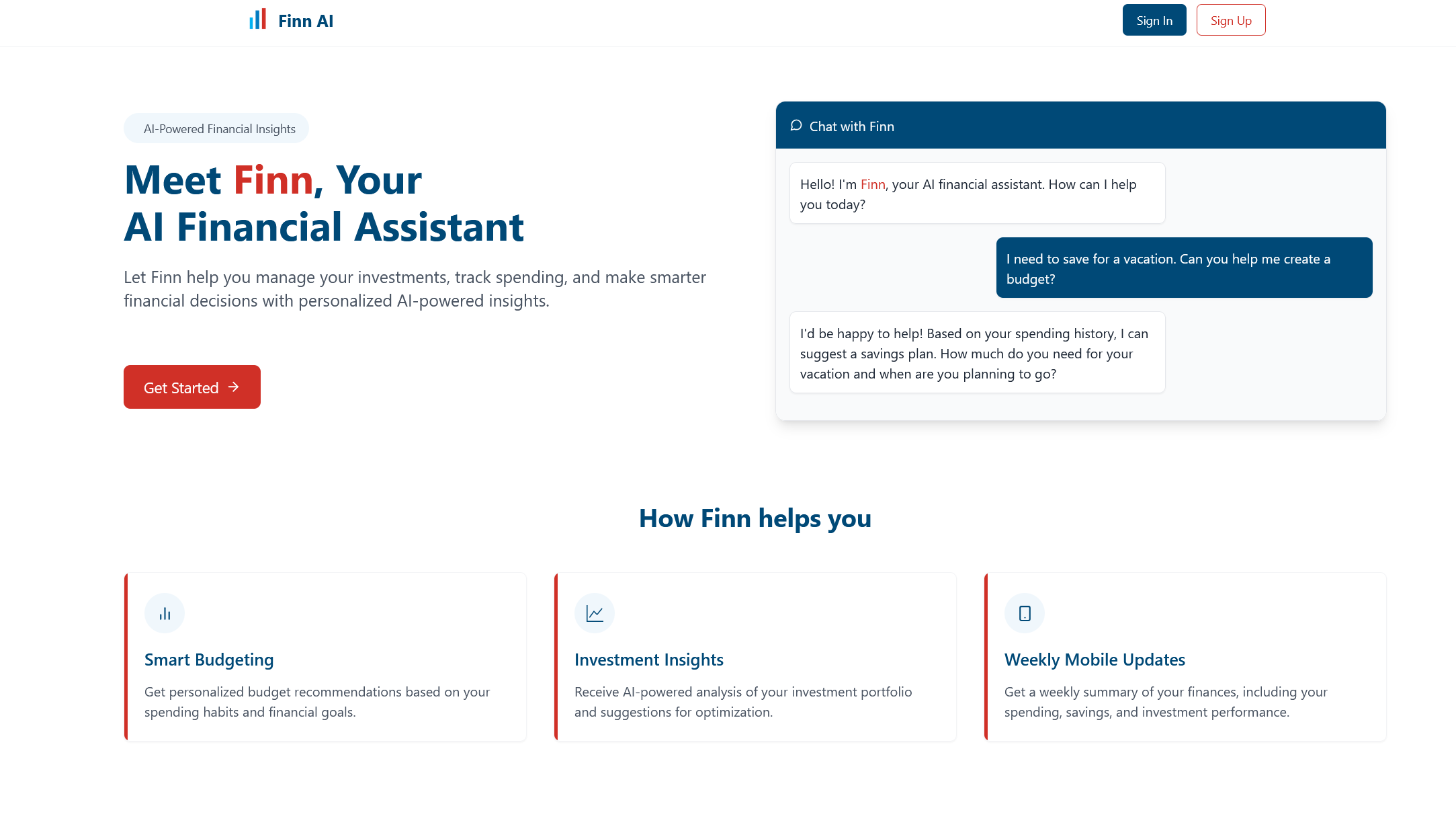Click the AI-Powered Financial Insights badge
This screenshot has width=1456, height=837.
click(x=216, y=128)
